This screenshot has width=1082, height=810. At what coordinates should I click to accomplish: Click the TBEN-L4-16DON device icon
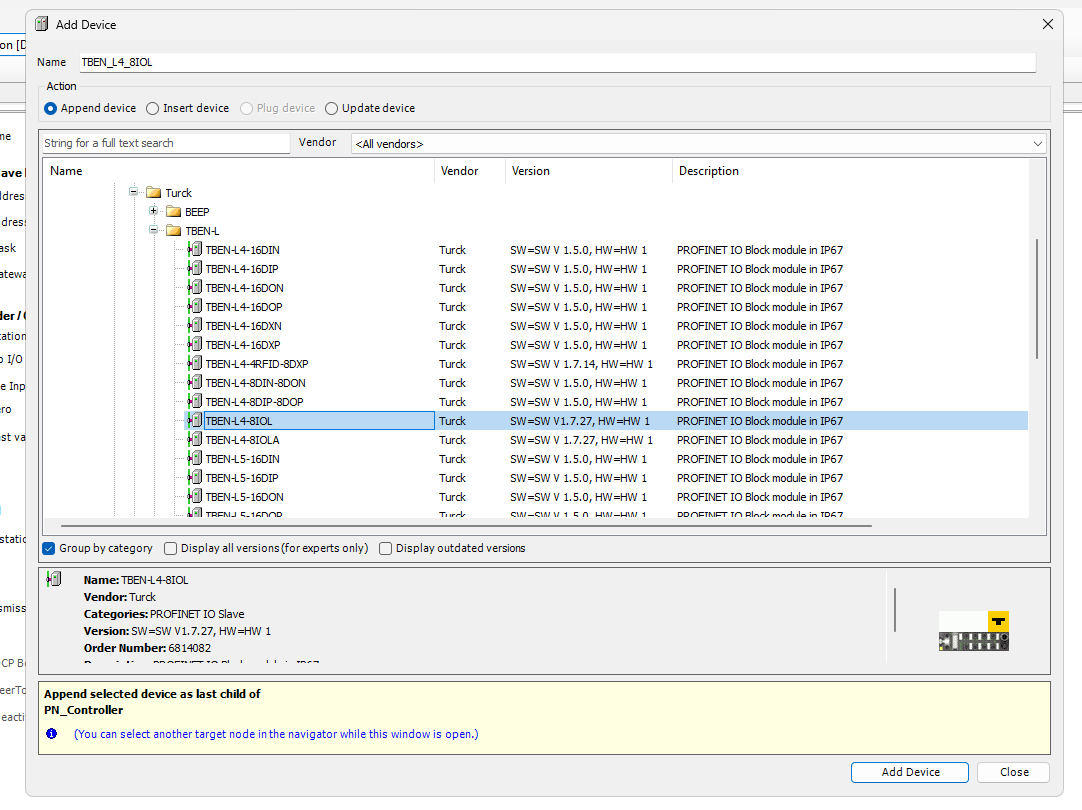(x=195, y=288)
